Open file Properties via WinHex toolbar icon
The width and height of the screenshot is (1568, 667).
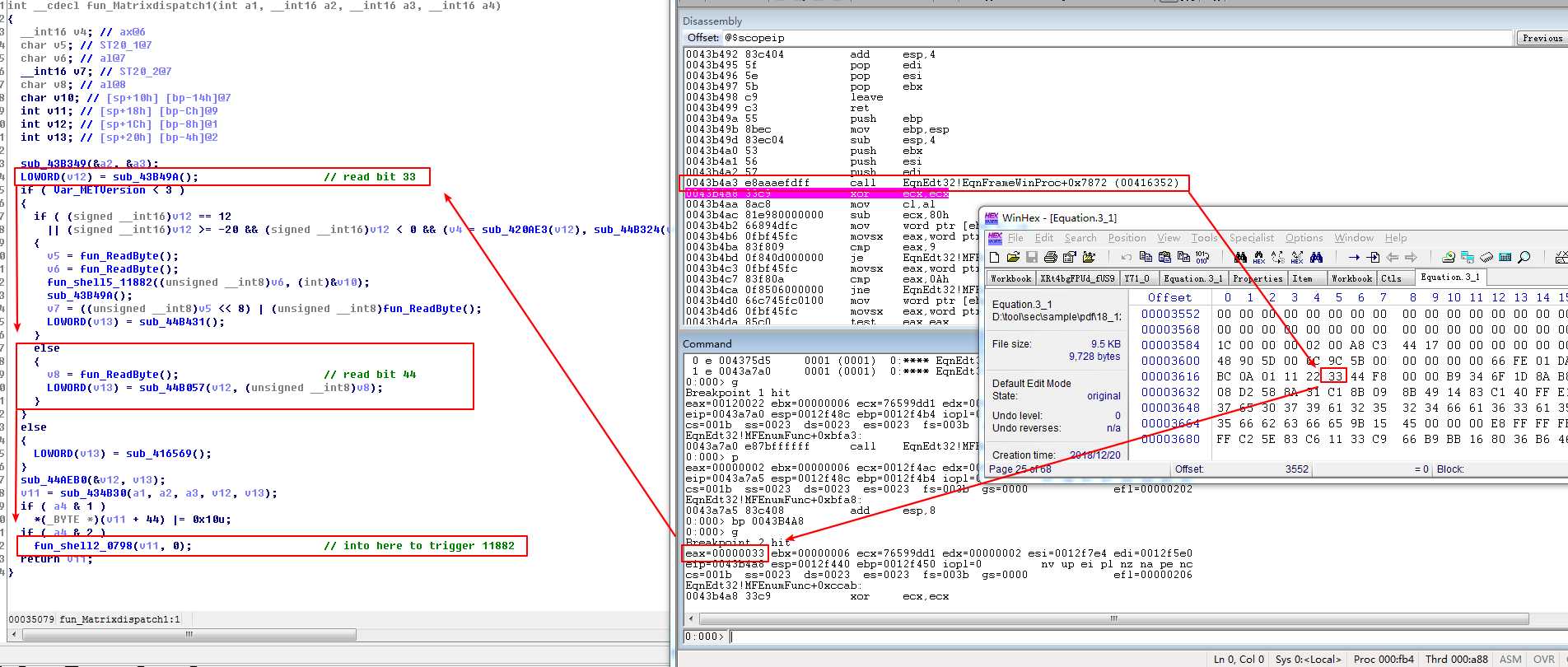coord(1070,258)
